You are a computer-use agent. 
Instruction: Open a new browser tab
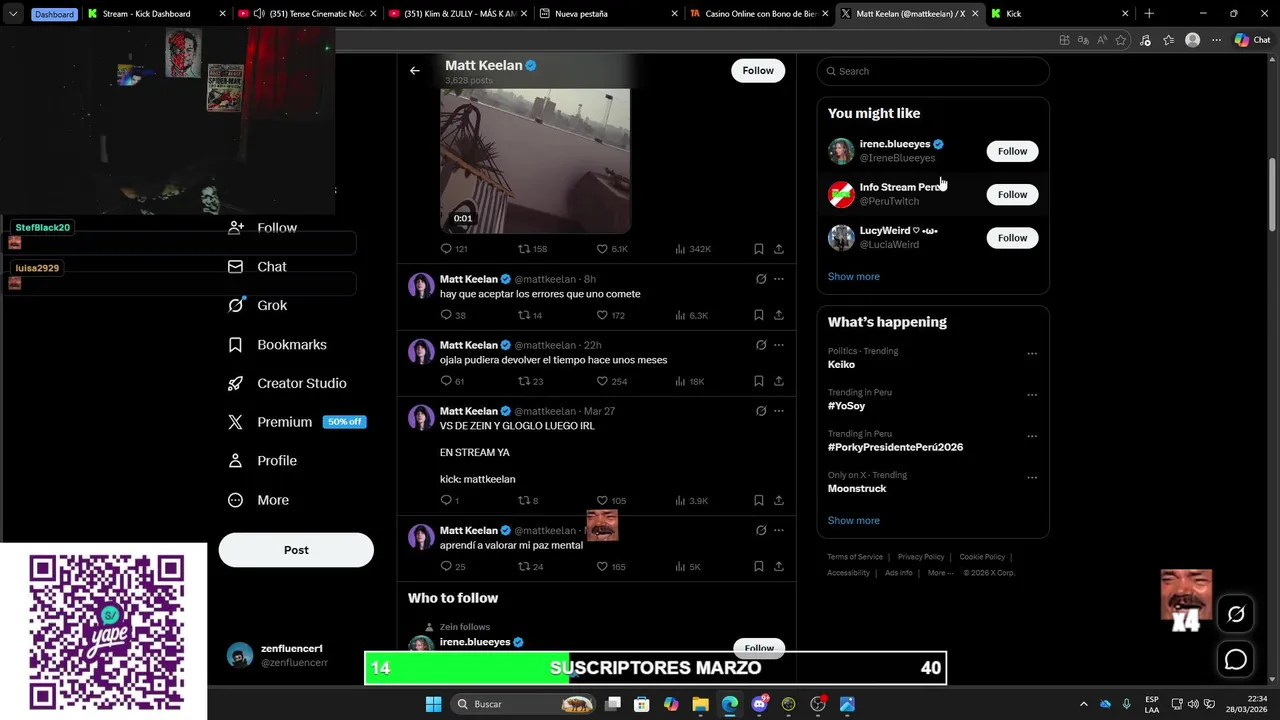(1149, 14)
